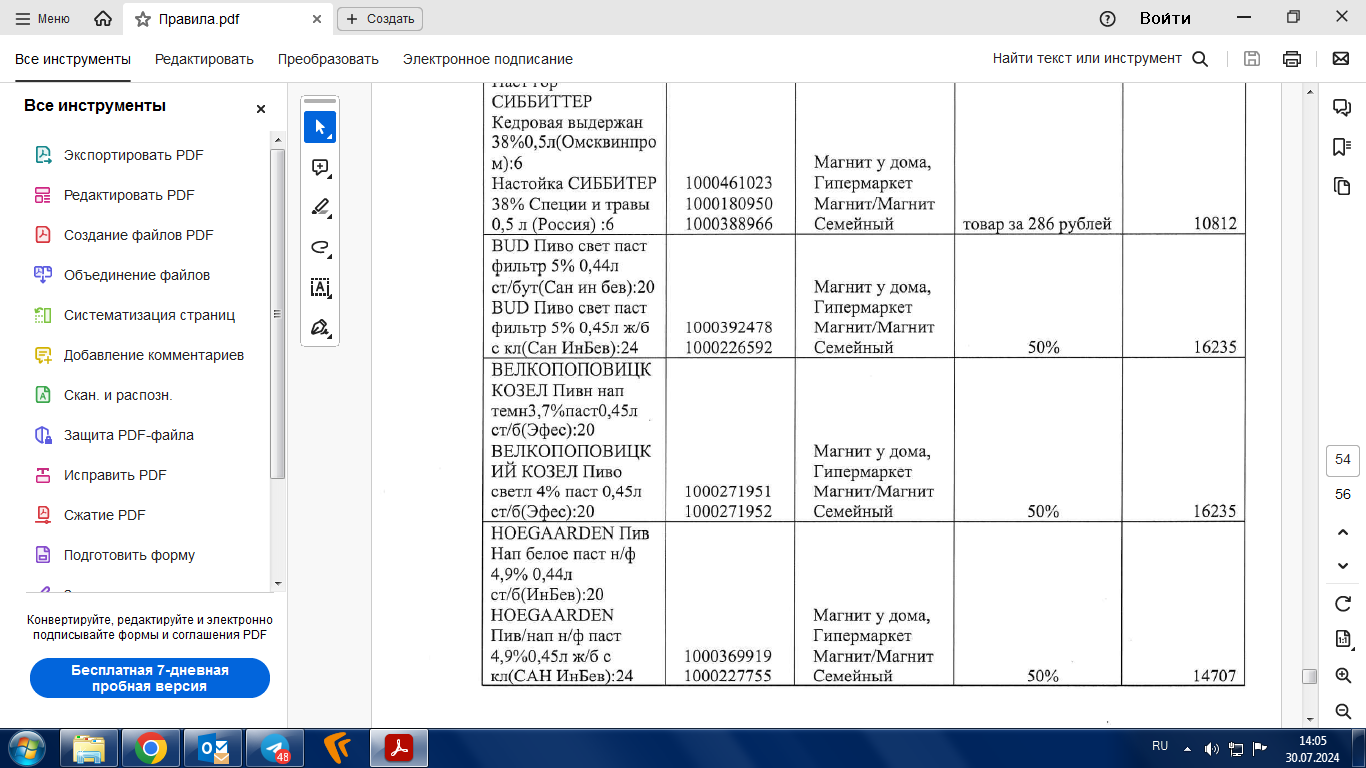Click the Найти текст или инструмент search

tap(1101, 59)
